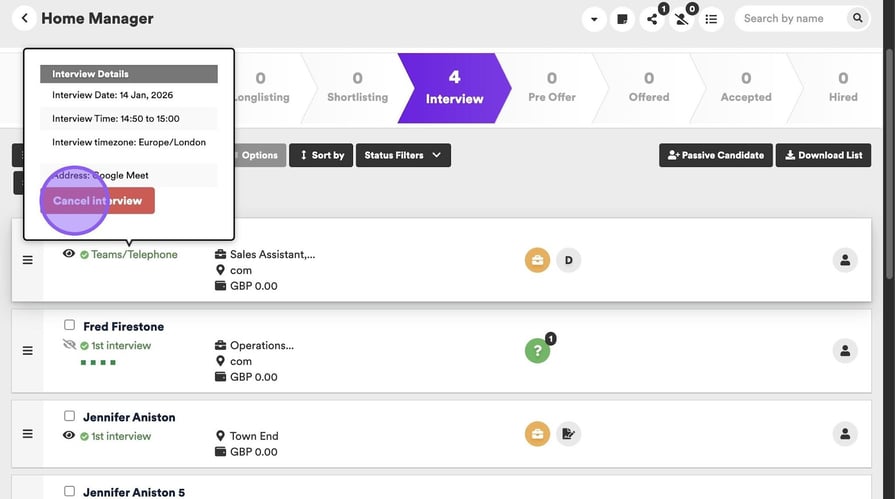Switch to the Shortlisting stage tab
Screen dimensions: 895x499
click(357, 87)
